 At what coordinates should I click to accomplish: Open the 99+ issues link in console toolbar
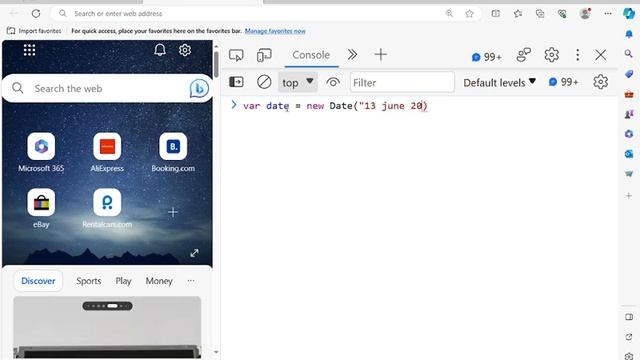[x=564, y=82]
